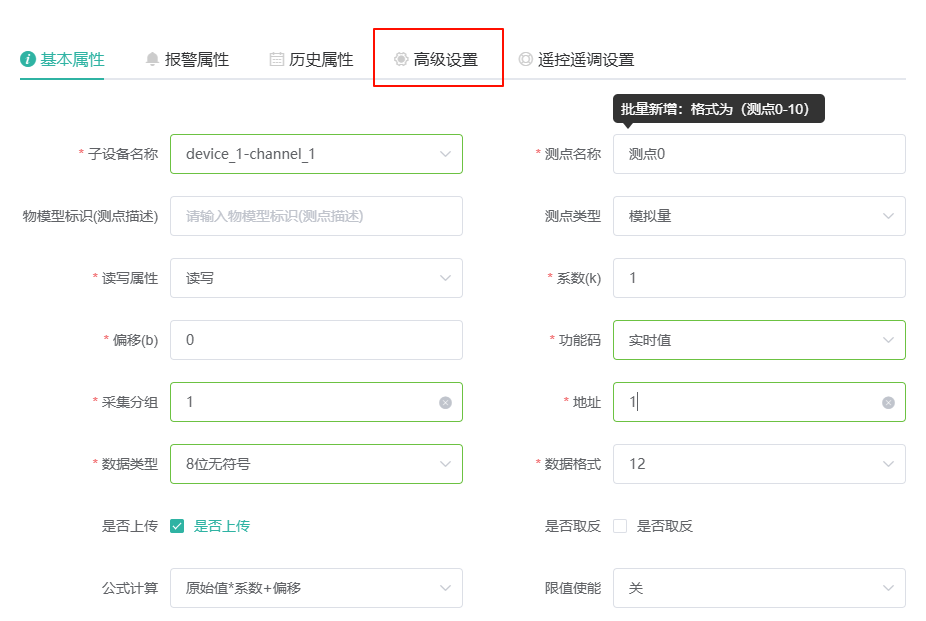Click the icon beside 遥控遥调设置
926x621 pixels.
[x=525, y=59]
